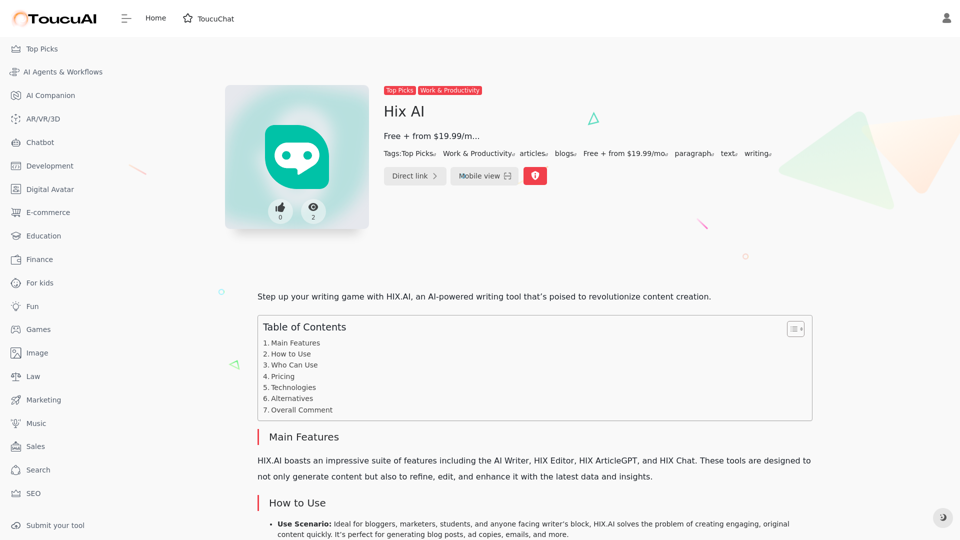Click the Education graduation cap icon
The width and height of the screenshot is (960, 540).
[16, 236]
